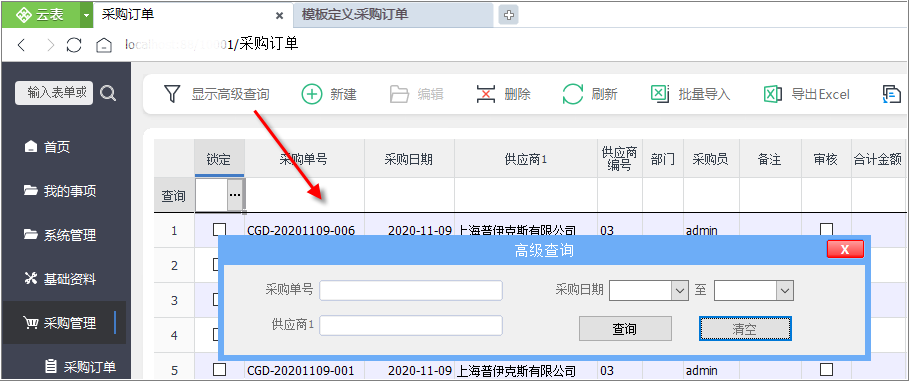This screenshot has height=381, width=909.
Task: Open the 云表 dropdown arrow menu
Action: click(x=86, y=16)
